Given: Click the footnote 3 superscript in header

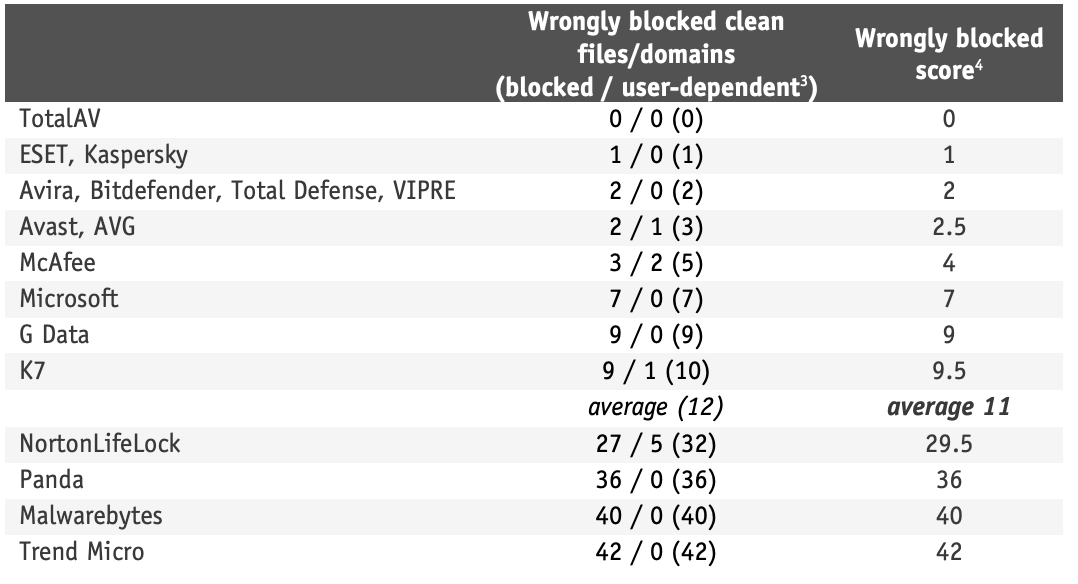Looking at the screenshot, I should 802,80.
